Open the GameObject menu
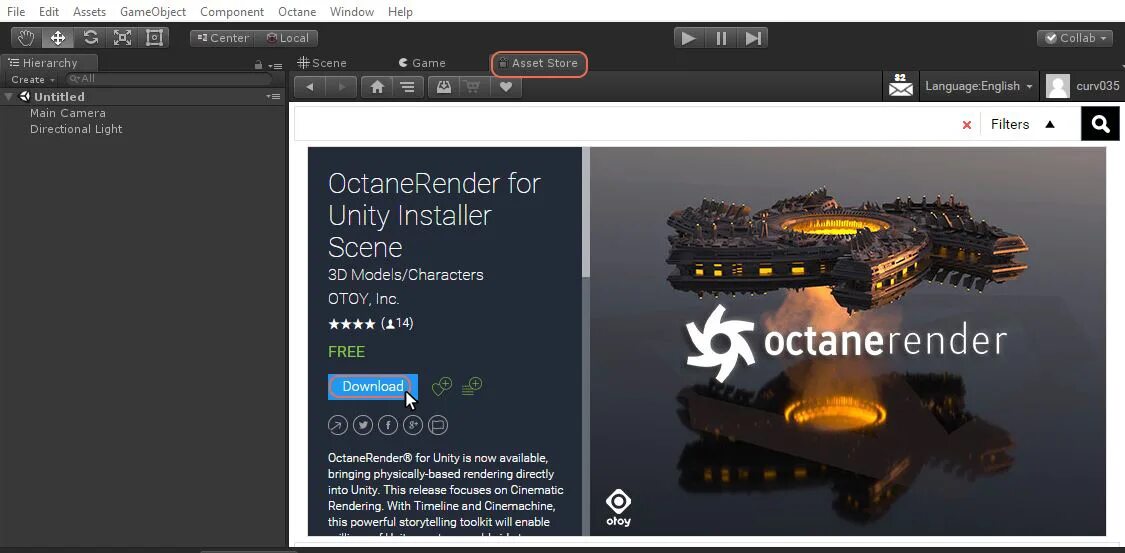1125x553 pixels. (153, 11)
